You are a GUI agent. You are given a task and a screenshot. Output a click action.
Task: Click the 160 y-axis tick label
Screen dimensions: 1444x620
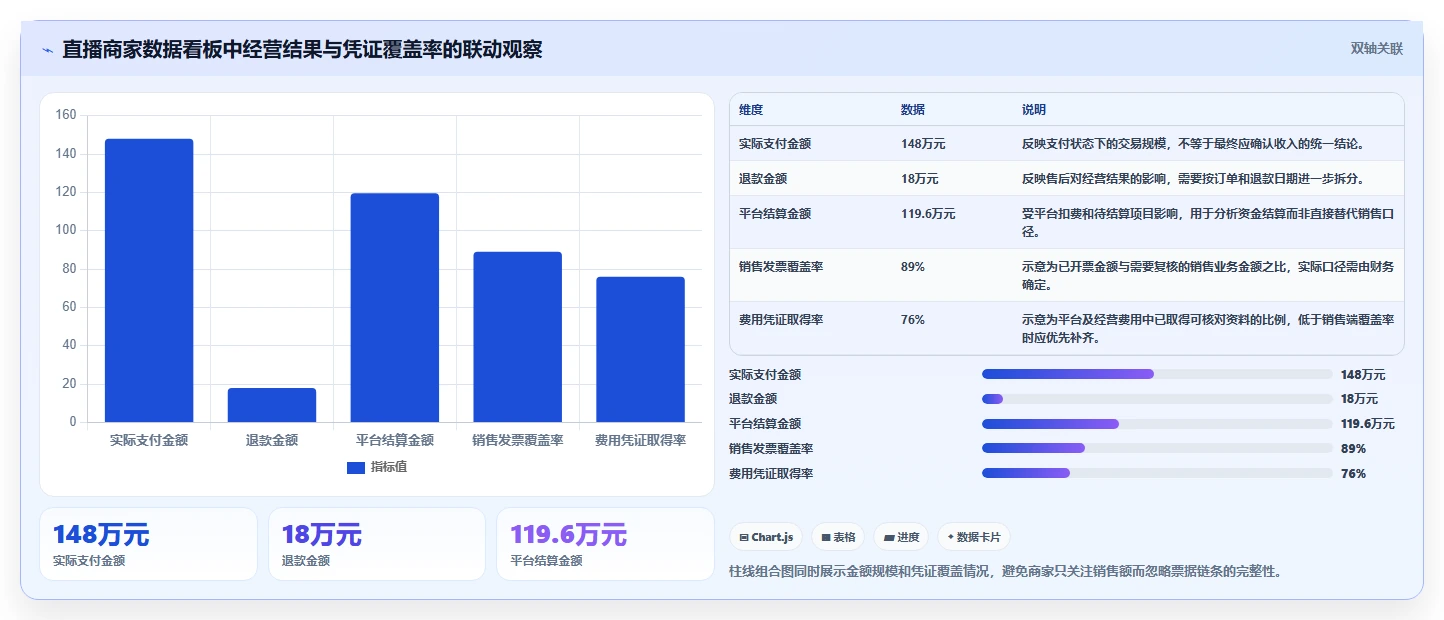[66, 115]
